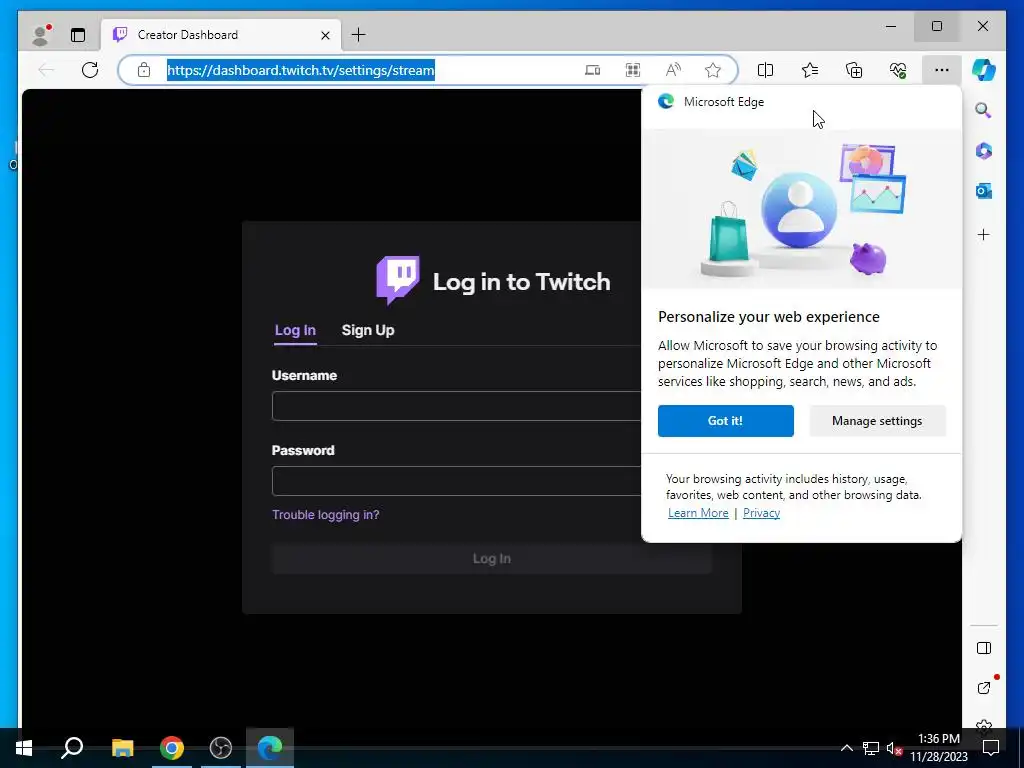This screenshot has height=768, width=1024.
Task: Click the Twitch logo on login form
Action: pyautogui.click(x=398, y=280)
